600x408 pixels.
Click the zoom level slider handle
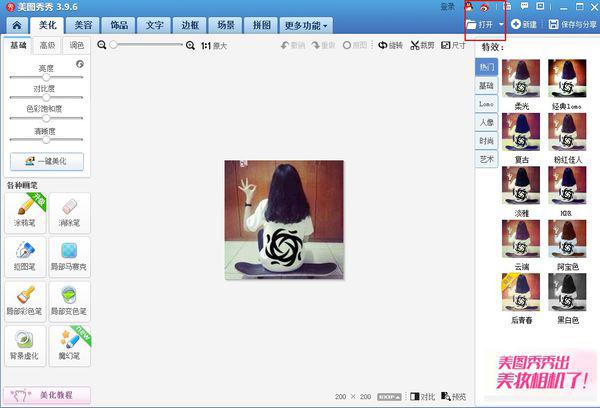click(114, 45)
